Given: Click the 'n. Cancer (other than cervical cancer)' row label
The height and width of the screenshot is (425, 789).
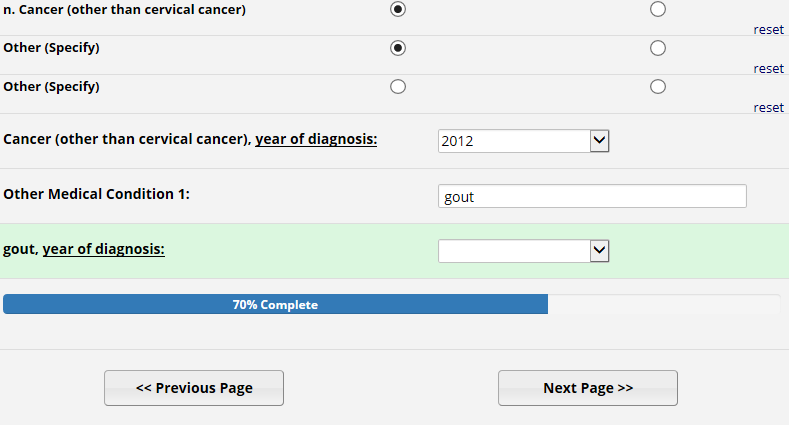Looking at the screenshot, I should pos(125,10).
